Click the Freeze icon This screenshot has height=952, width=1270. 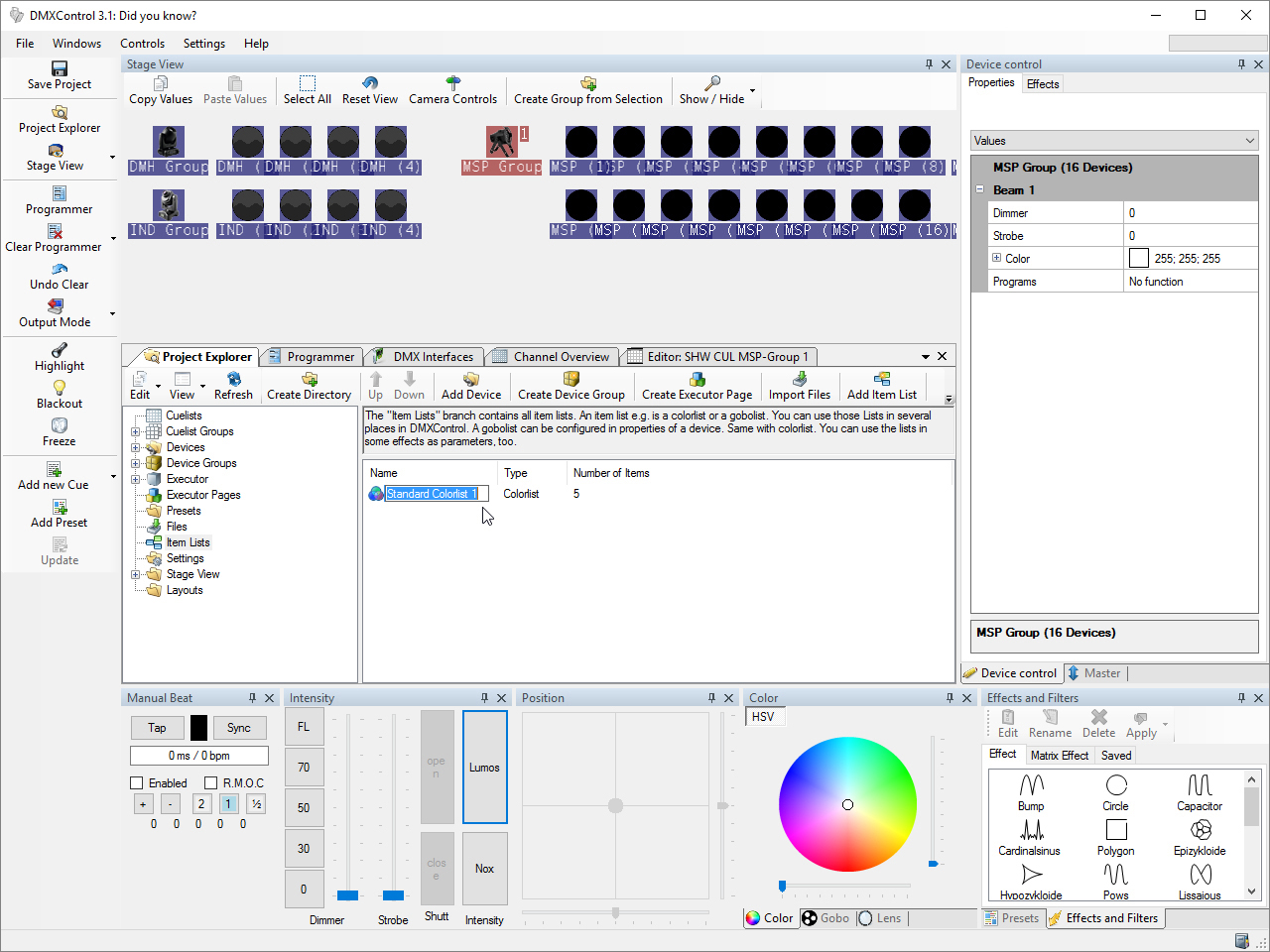pyautogui.click(x=60, y=425)
